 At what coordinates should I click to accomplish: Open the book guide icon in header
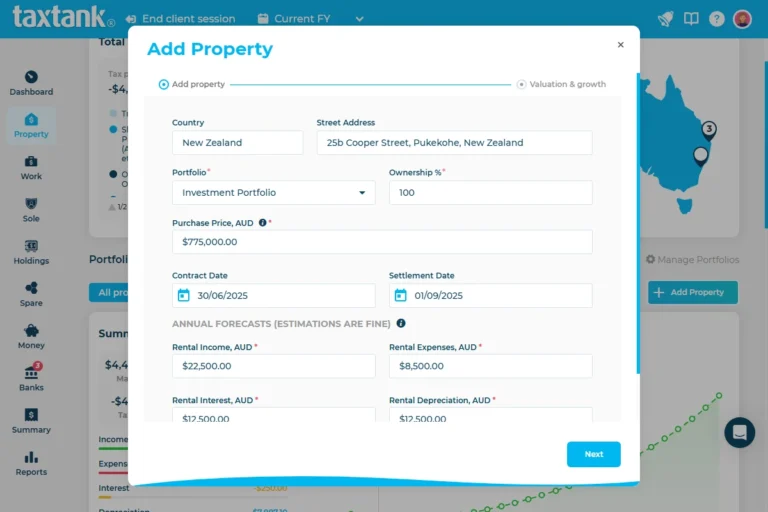point(691,19)
